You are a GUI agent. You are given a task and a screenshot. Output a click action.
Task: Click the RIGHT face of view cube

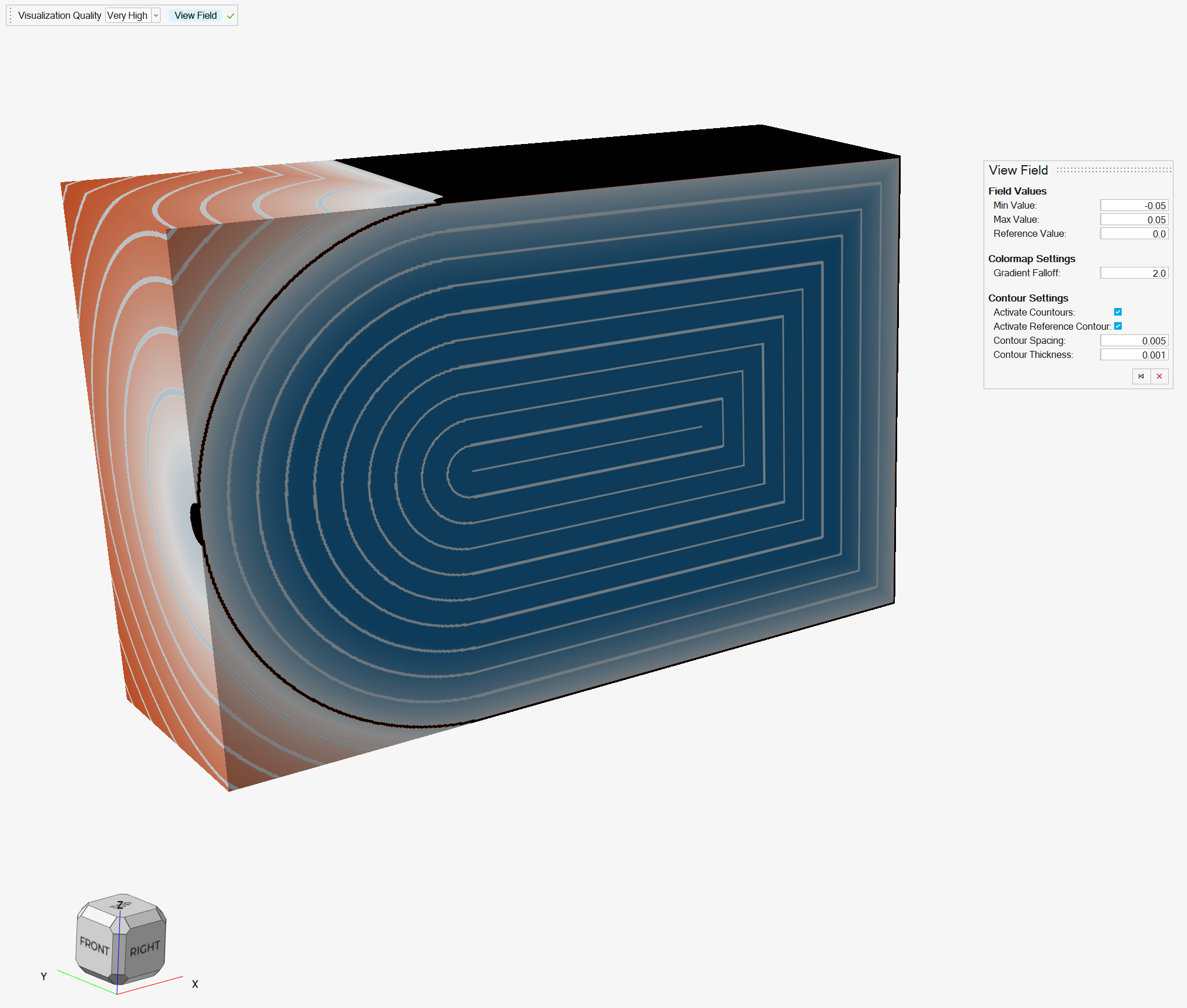pyautogui.click(x=145, y=948)
